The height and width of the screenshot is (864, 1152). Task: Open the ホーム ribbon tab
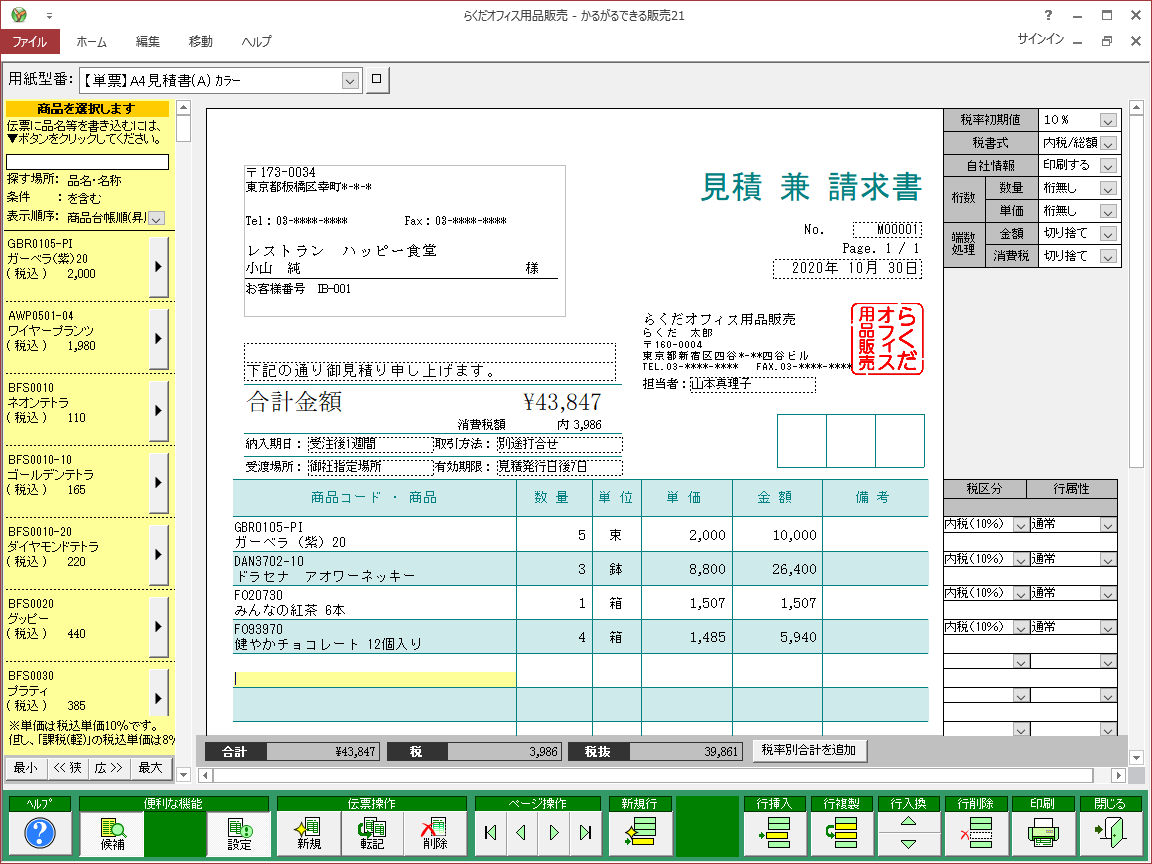coord(92,42)
